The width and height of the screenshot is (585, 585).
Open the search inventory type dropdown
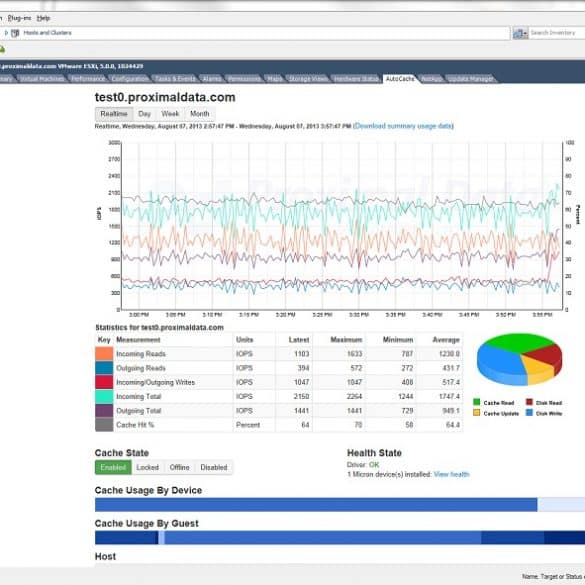point(520,33)
